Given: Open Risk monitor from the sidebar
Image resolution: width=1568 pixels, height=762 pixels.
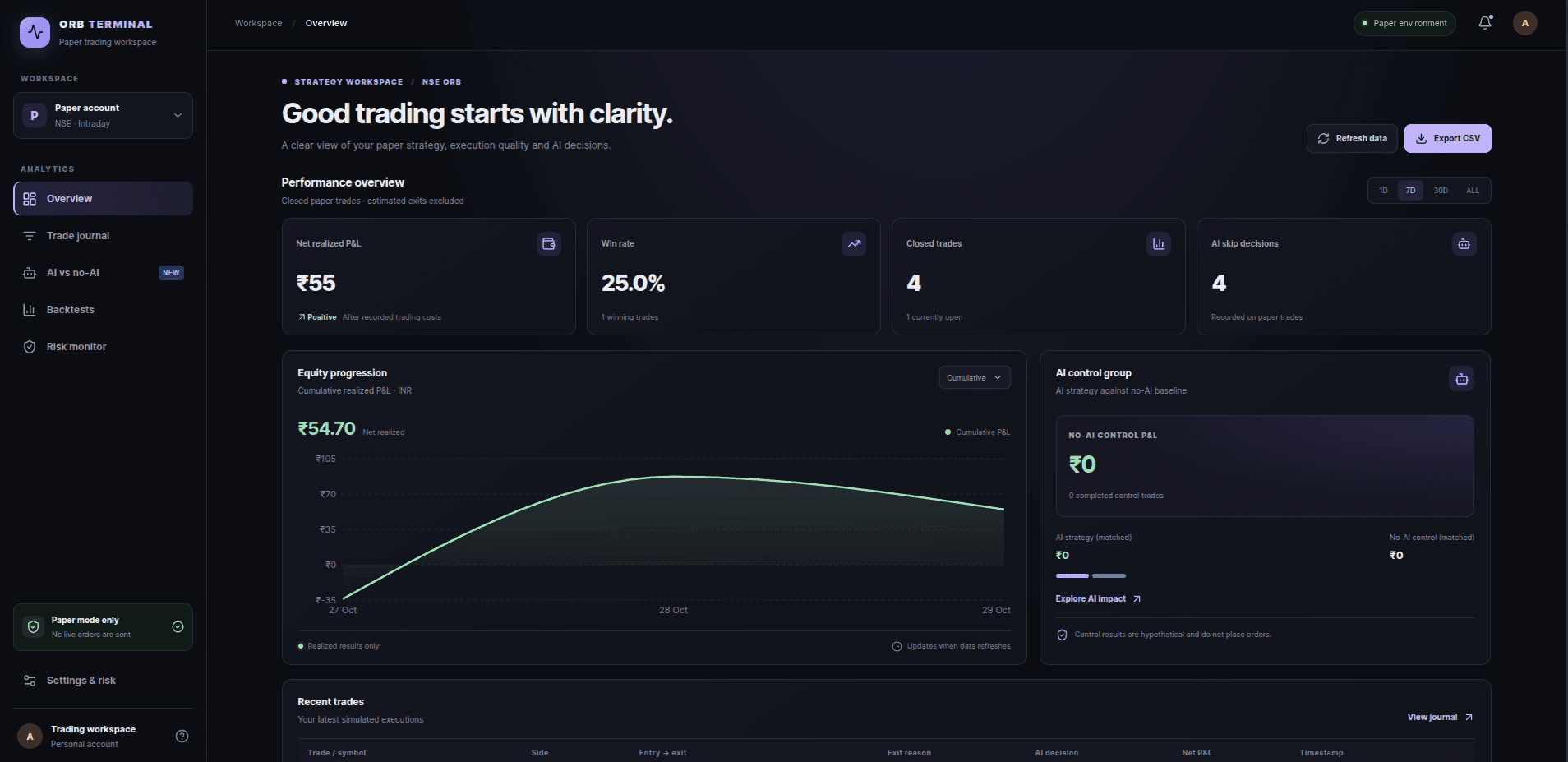Looking at the screenshot, I should pyautogui.click(x=103, y=347).
